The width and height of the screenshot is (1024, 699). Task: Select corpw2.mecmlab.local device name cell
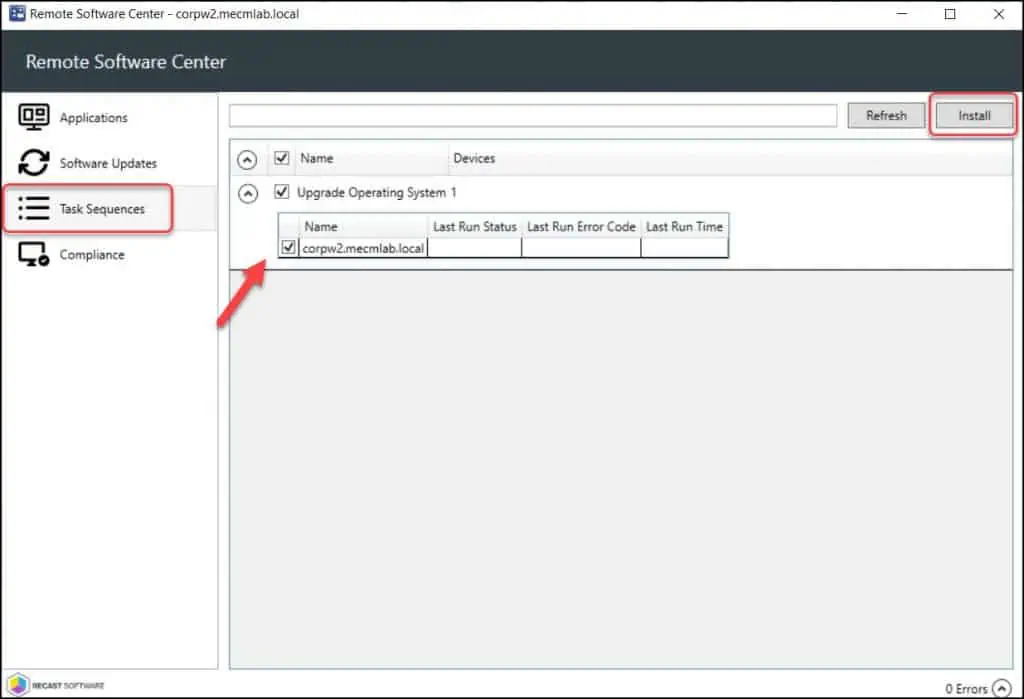pyautogui.click(x=363, y=248)
